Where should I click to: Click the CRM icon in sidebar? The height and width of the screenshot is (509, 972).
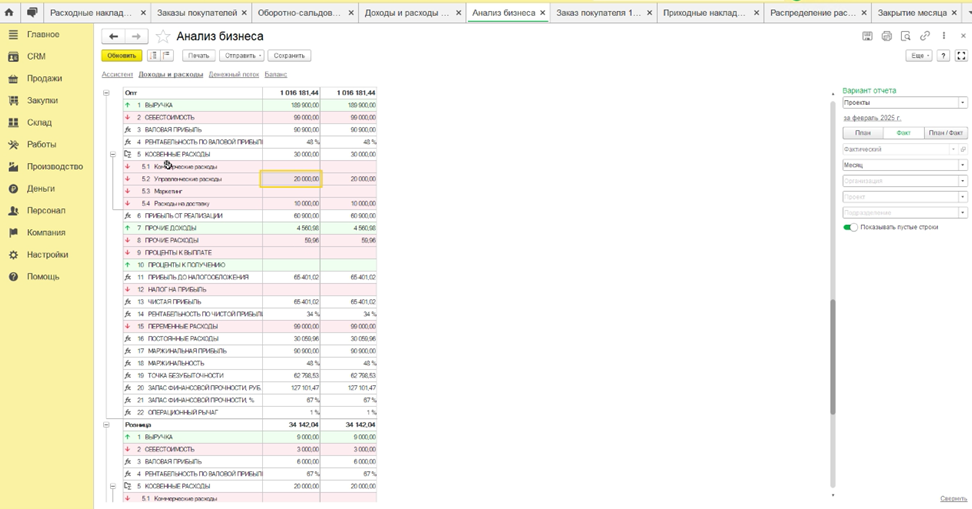[13, 56]
